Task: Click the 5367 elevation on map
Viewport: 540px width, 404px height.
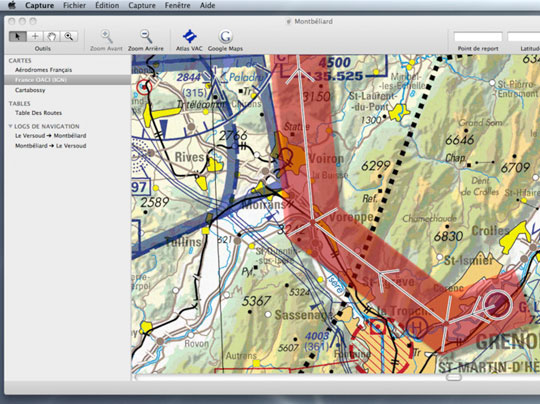Action: pyautogui.click(x=256, y=301)
